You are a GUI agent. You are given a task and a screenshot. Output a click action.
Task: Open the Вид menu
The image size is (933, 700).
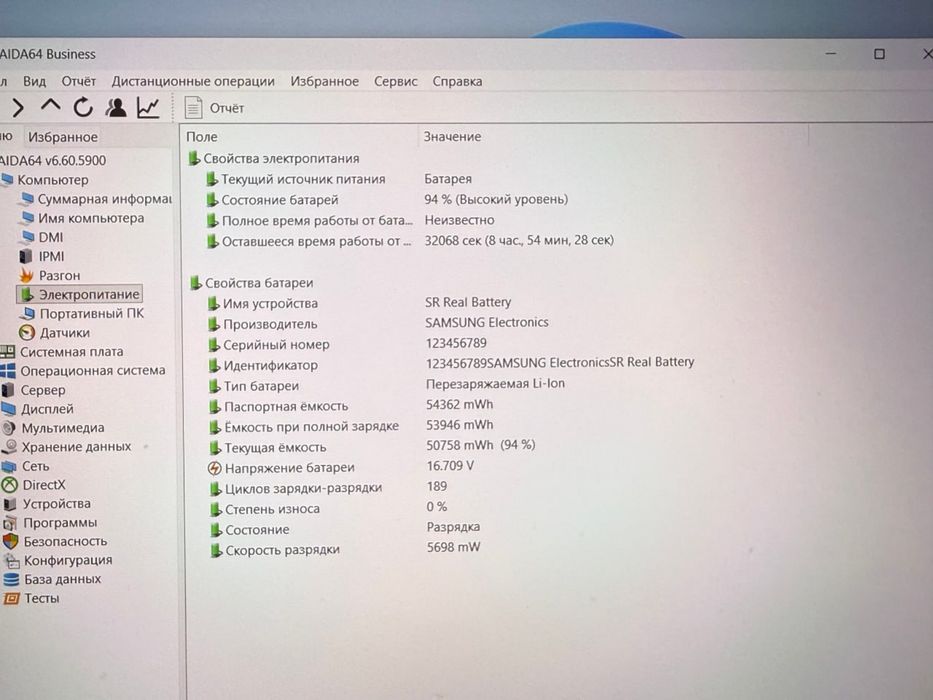tap(35, 82)
